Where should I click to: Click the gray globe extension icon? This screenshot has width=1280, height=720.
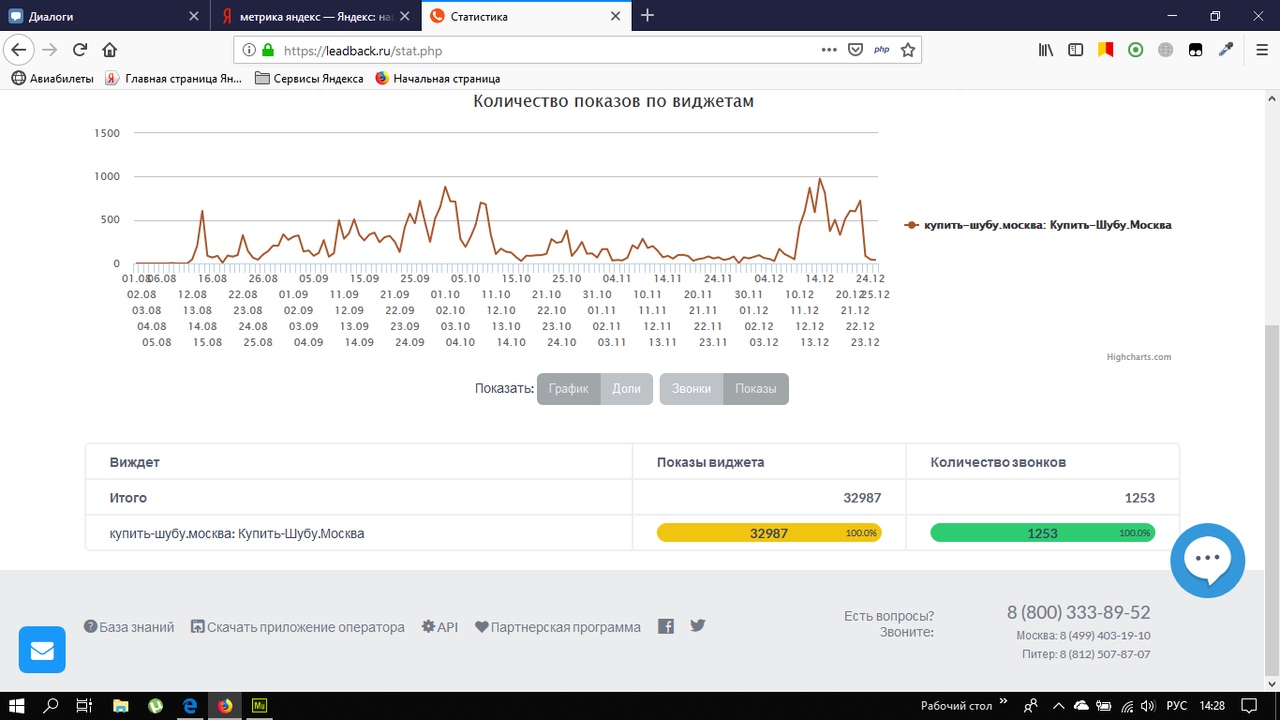[1165, 50]
